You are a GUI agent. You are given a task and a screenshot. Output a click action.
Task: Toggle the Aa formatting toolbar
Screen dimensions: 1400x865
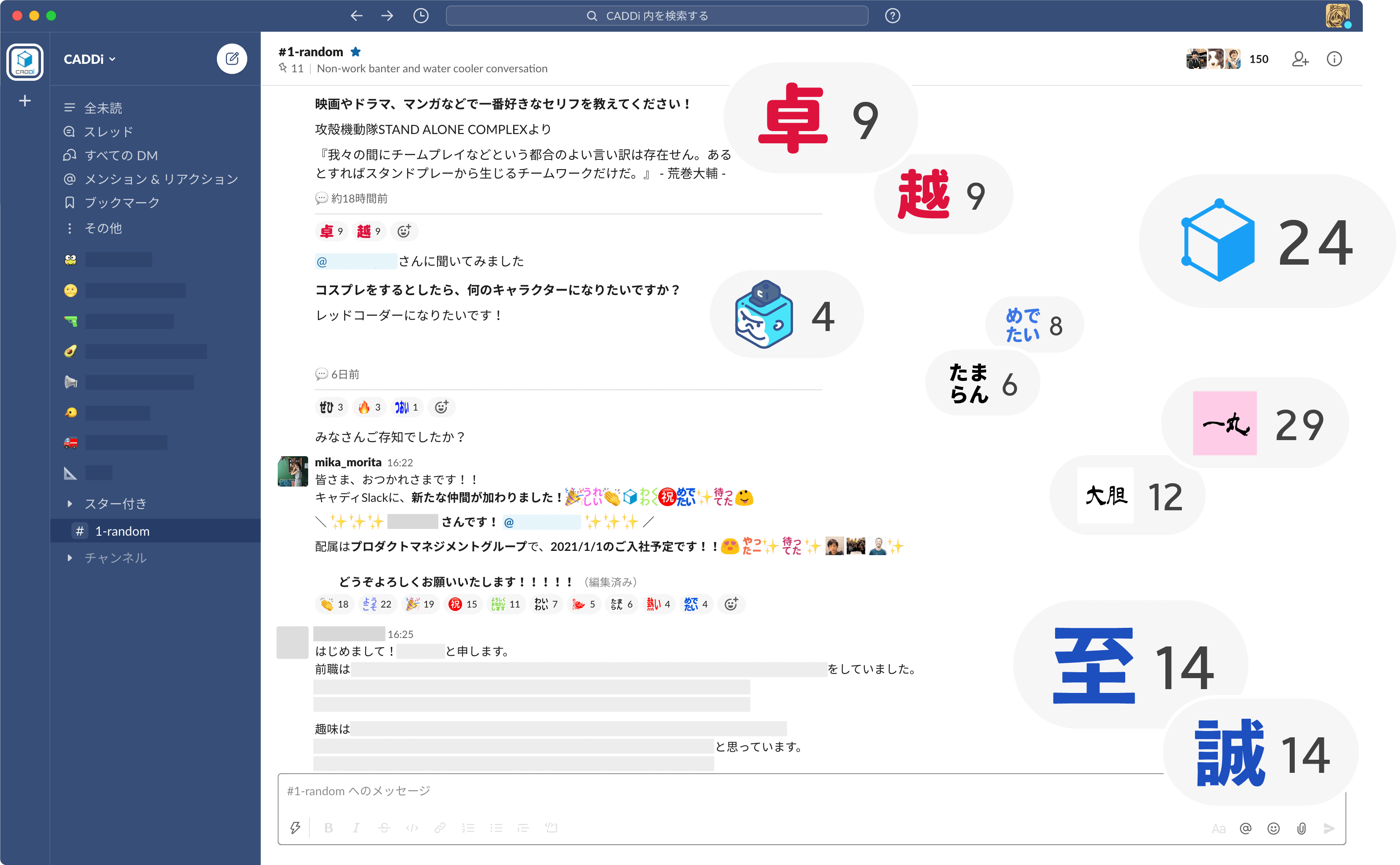(1218, 828)
